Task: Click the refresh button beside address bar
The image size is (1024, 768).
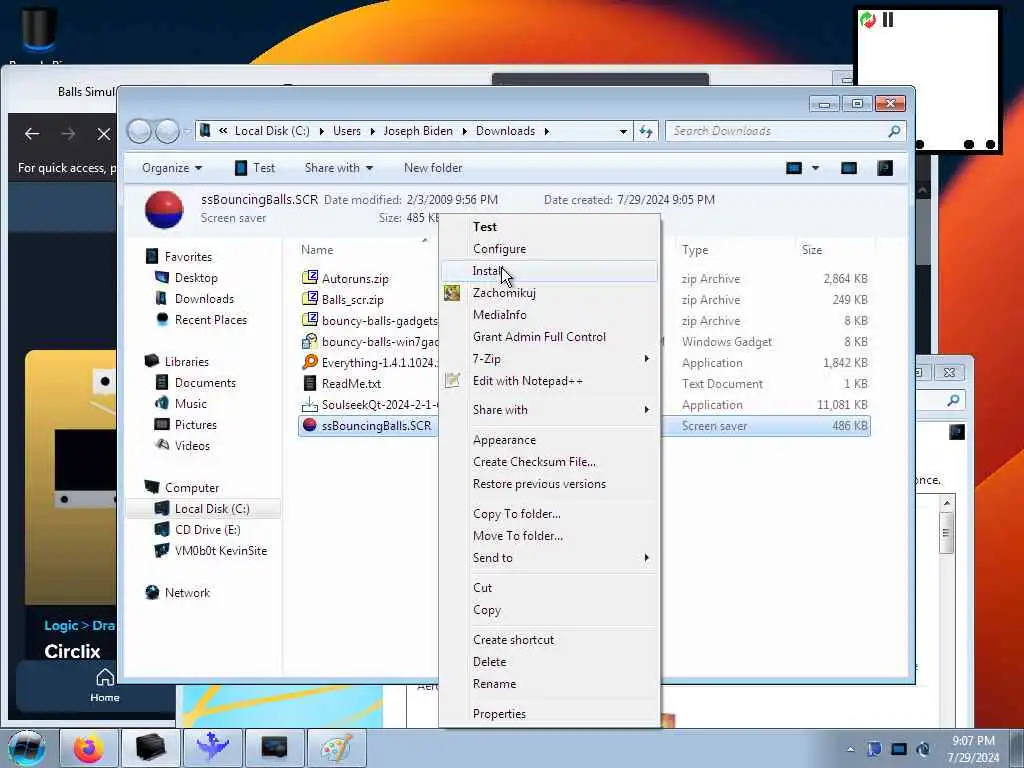Action: pos(646,131)
